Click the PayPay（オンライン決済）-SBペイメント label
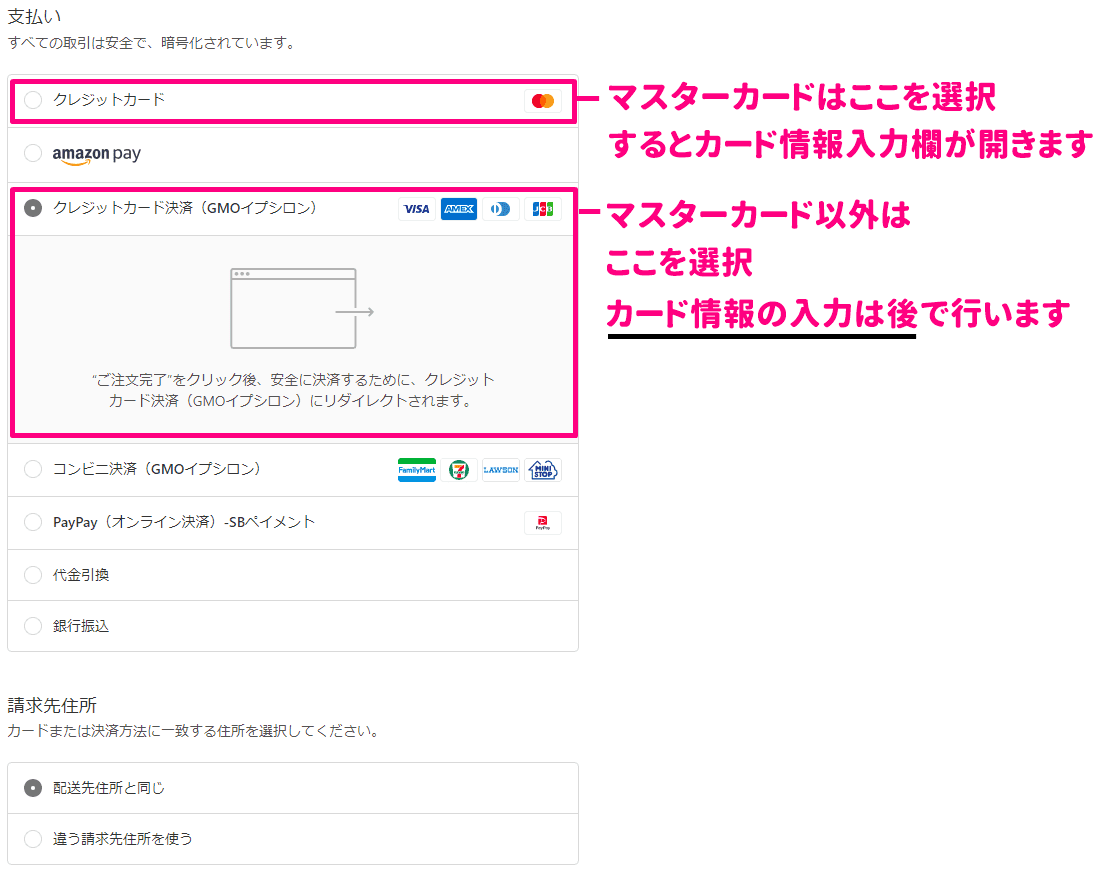This screenshot has width=1093, height=873. (184, 522)
